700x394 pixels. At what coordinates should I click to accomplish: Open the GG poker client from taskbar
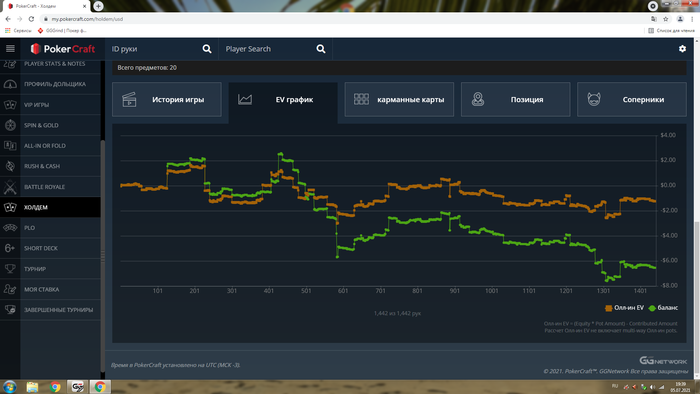pos(78,387)
